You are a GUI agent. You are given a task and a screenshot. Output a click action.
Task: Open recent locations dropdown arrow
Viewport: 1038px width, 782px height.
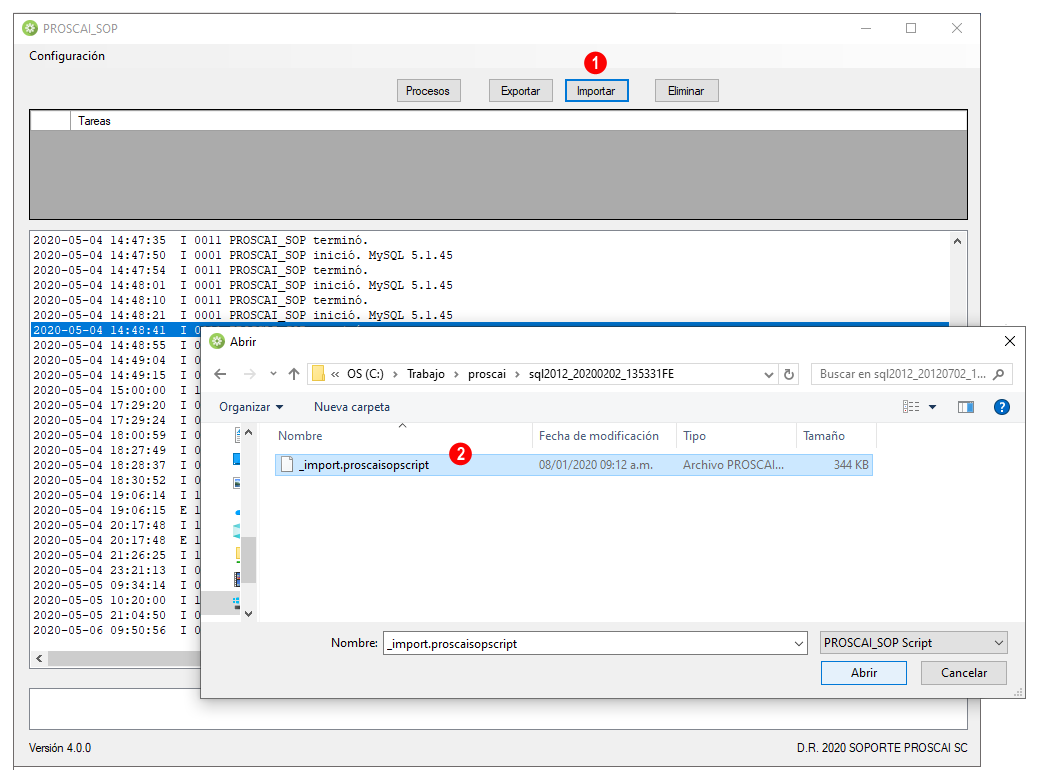pyautogui.click(x=273, y=374)
